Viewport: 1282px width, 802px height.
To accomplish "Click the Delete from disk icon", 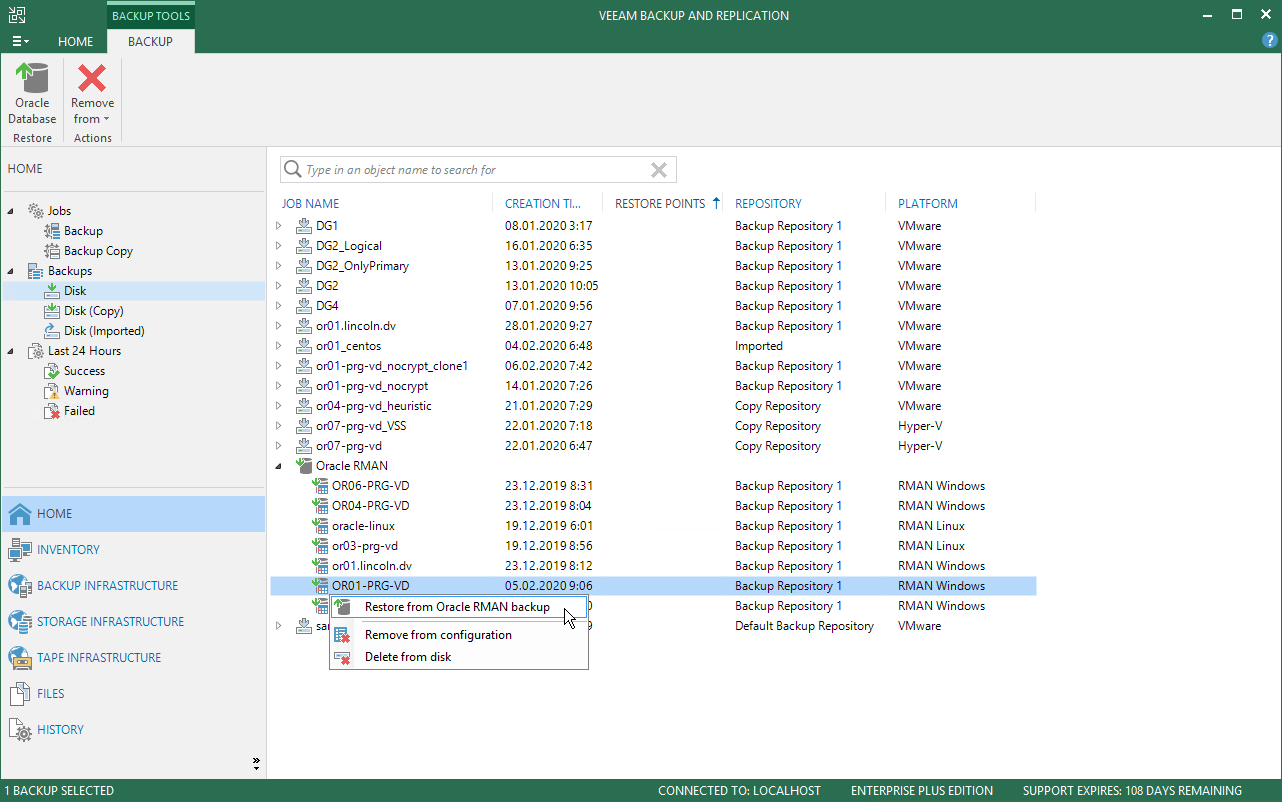I will pyautogui.click(x=342, y=657).
